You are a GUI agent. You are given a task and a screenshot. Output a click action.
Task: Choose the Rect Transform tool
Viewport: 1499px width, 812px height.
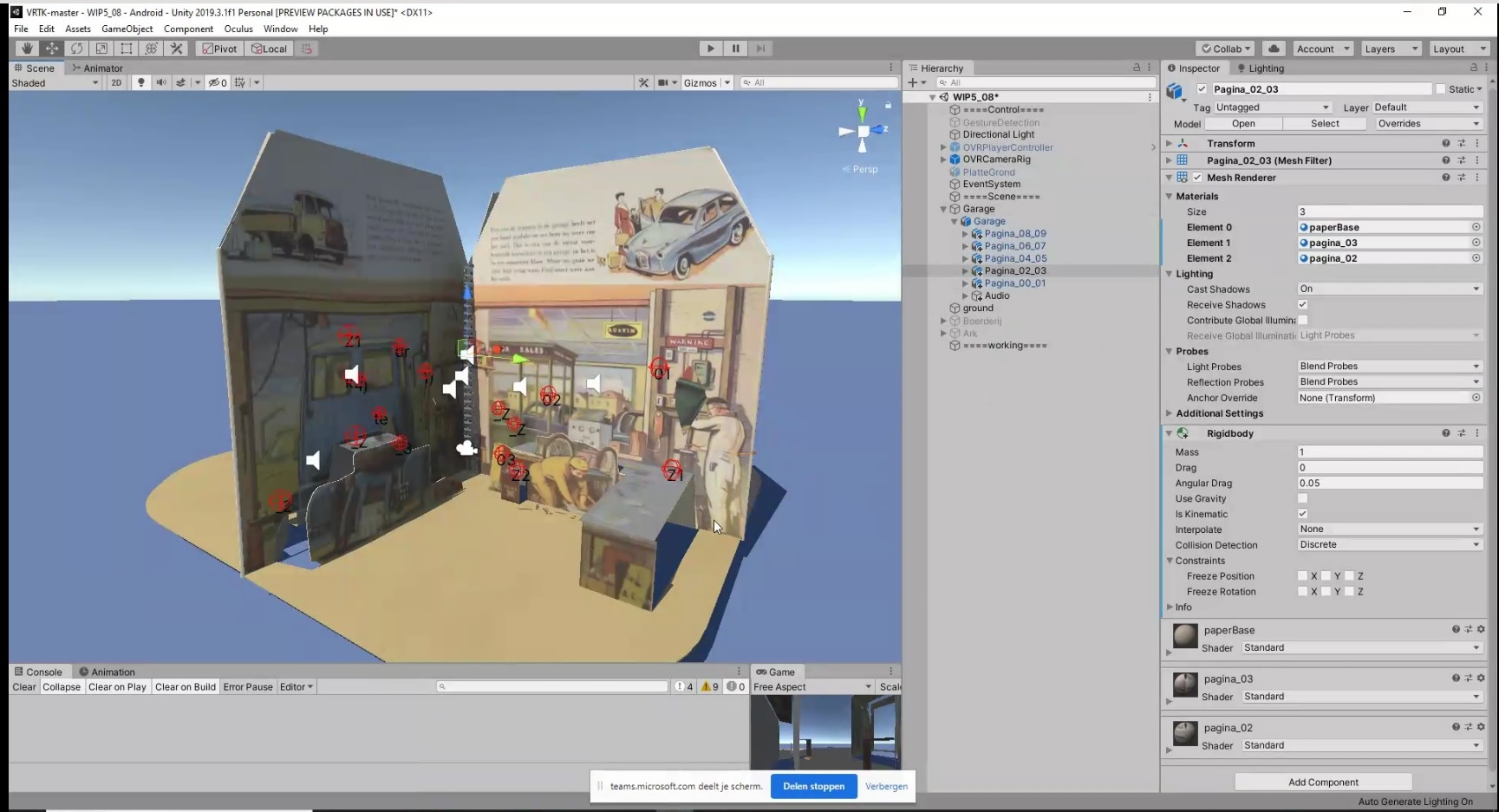127,49
